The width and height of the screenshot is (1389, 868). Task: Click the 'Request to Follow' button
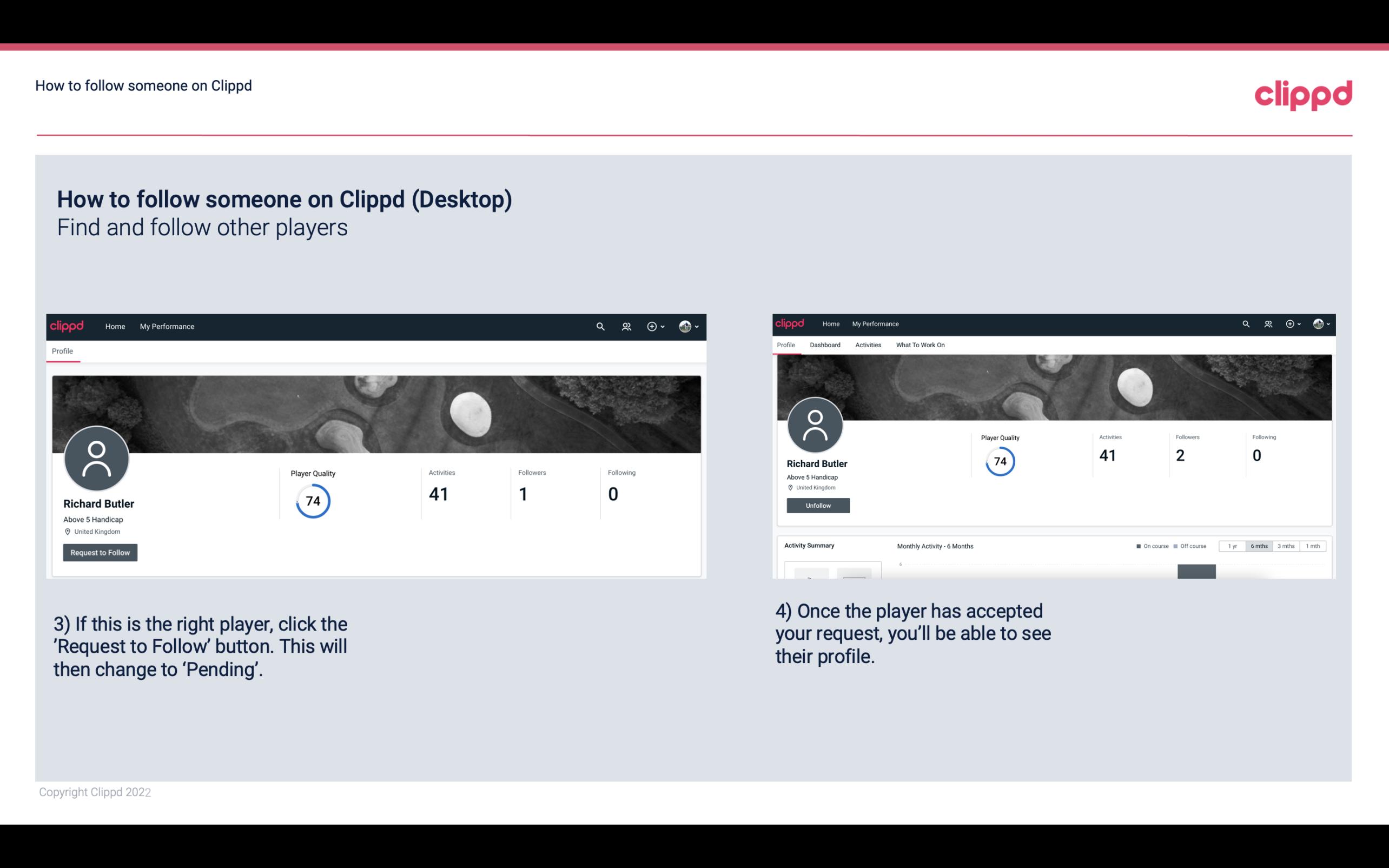coord(100,552)
